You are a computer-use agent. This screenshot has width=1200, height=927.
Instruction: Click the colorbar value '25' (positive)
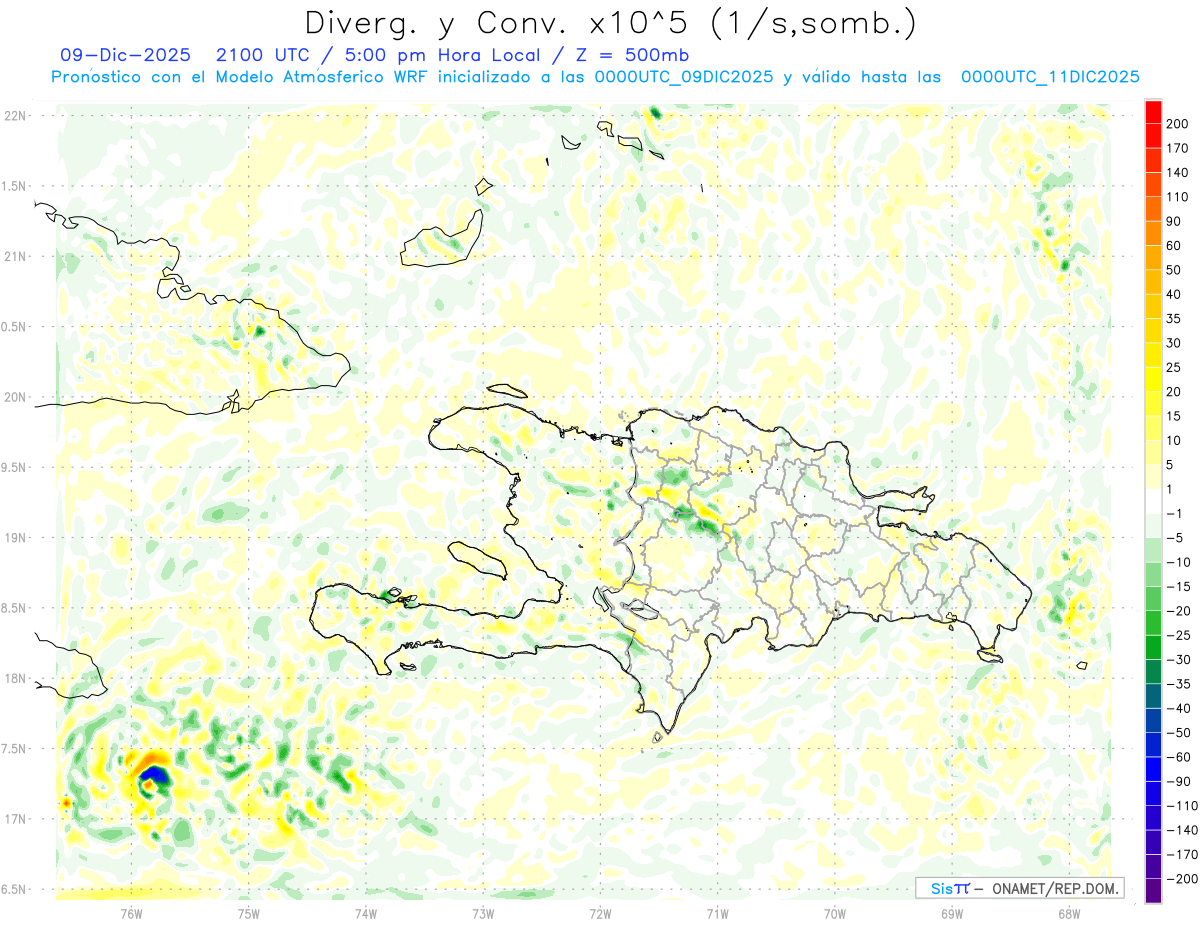1175,367
